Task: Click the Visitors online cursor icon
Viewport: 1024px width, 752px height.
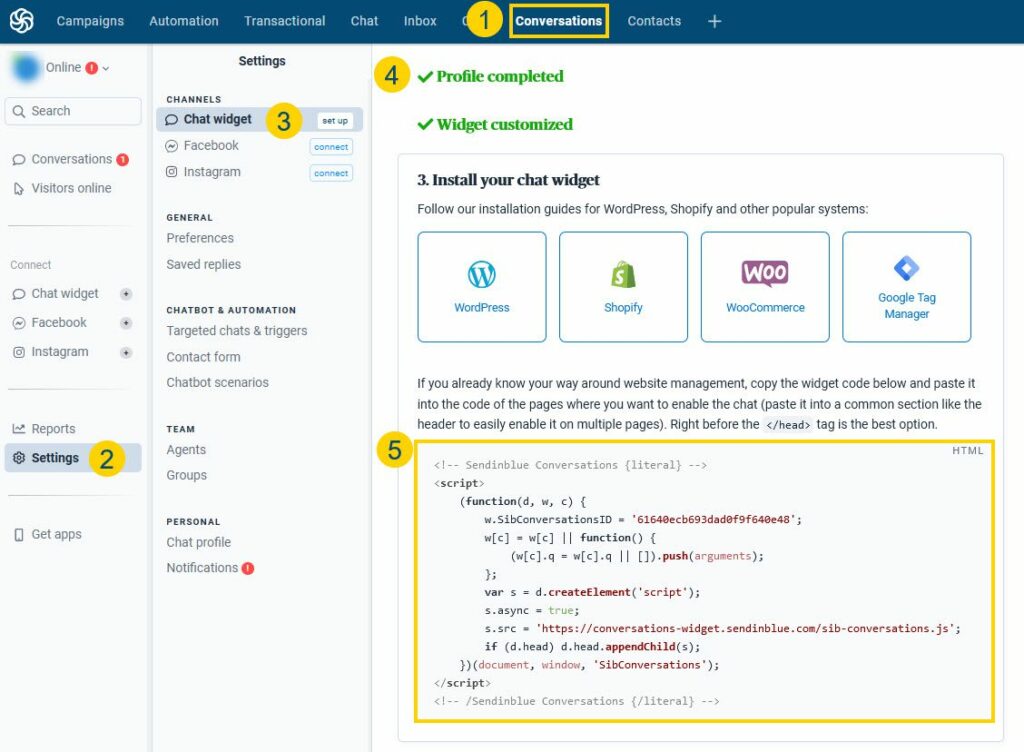Action: (x=19, y=189)
